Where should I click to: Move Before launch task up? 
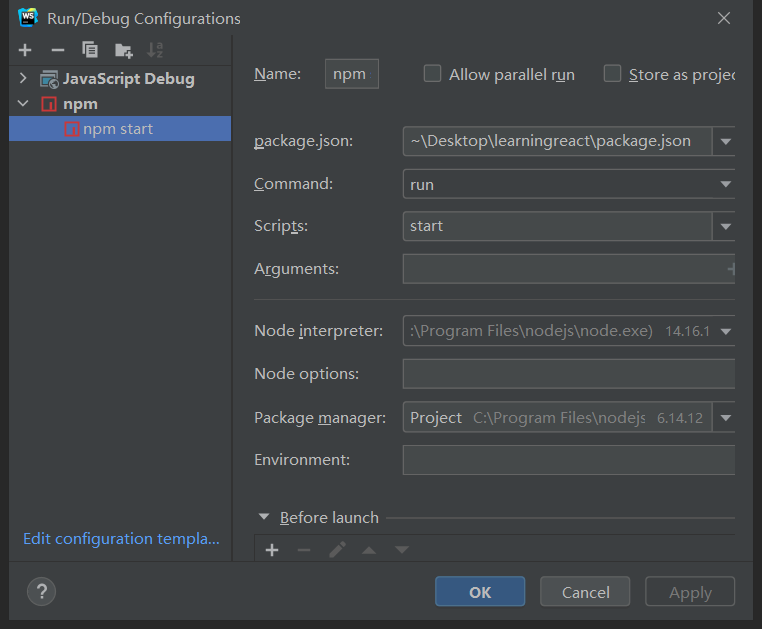tap(369, 550)
